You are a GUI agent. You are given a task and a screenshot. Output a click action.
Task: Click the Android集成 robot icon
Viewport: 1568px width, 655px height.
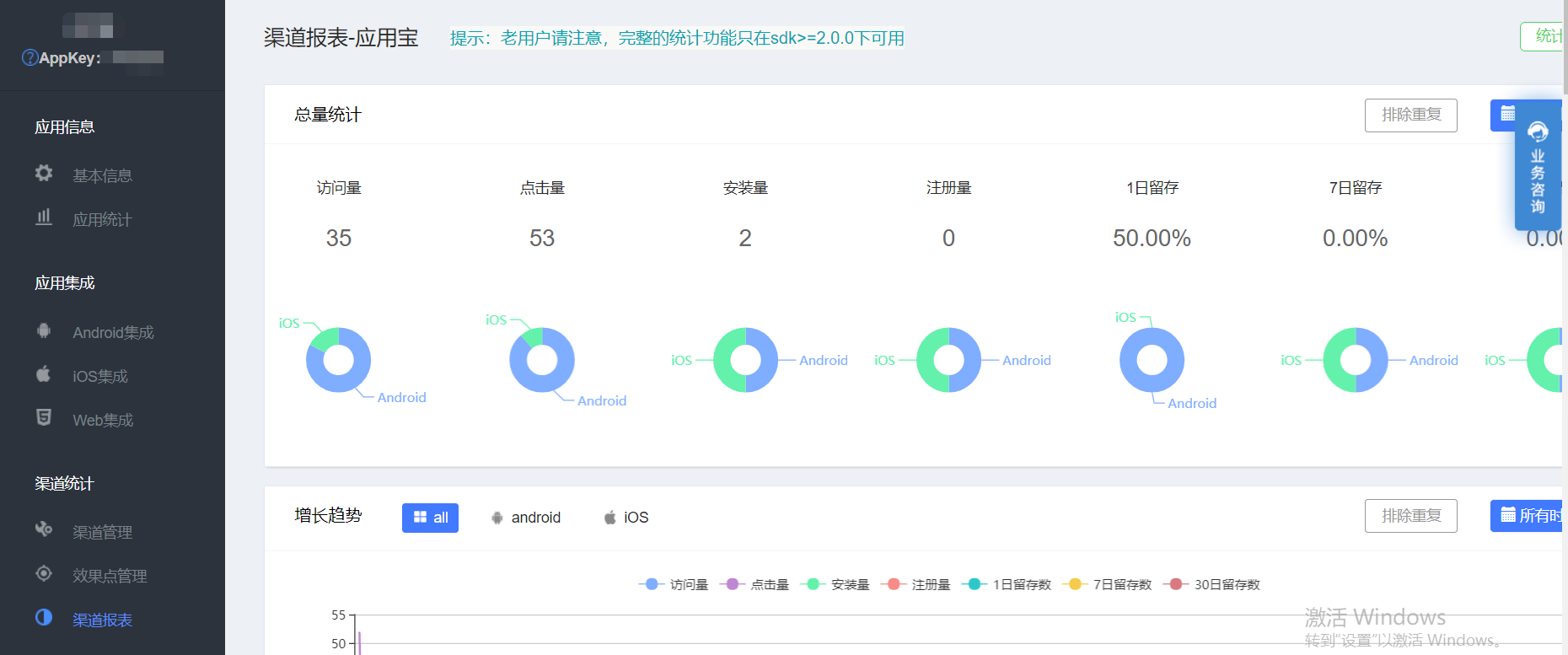coord(44,330)
